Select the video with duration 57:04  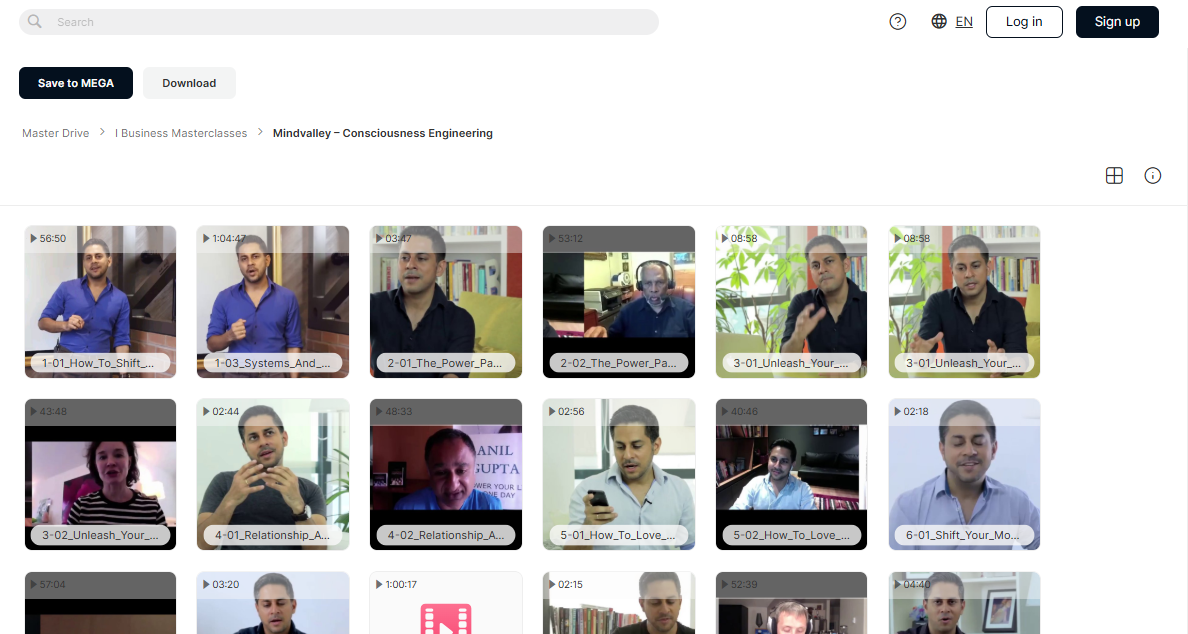(101, 603)
